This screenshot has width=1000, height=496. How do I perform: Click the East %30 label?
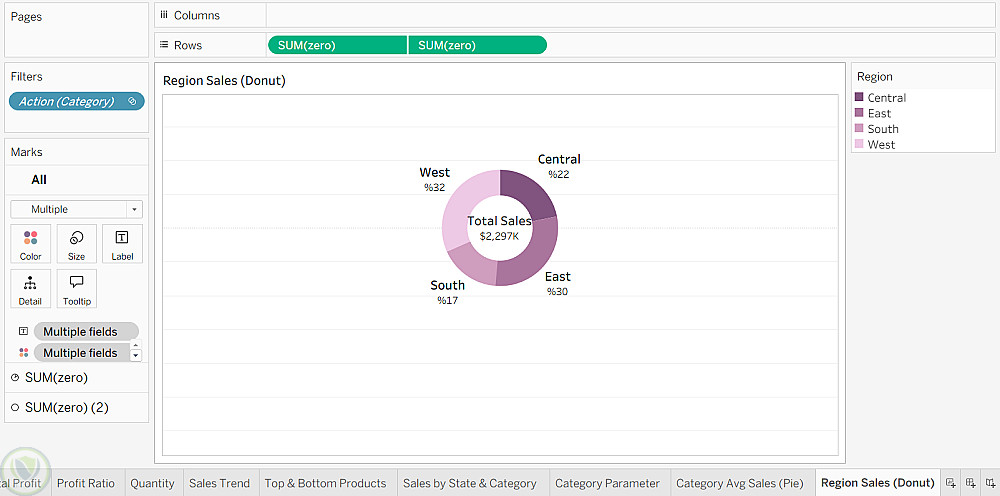557,283
